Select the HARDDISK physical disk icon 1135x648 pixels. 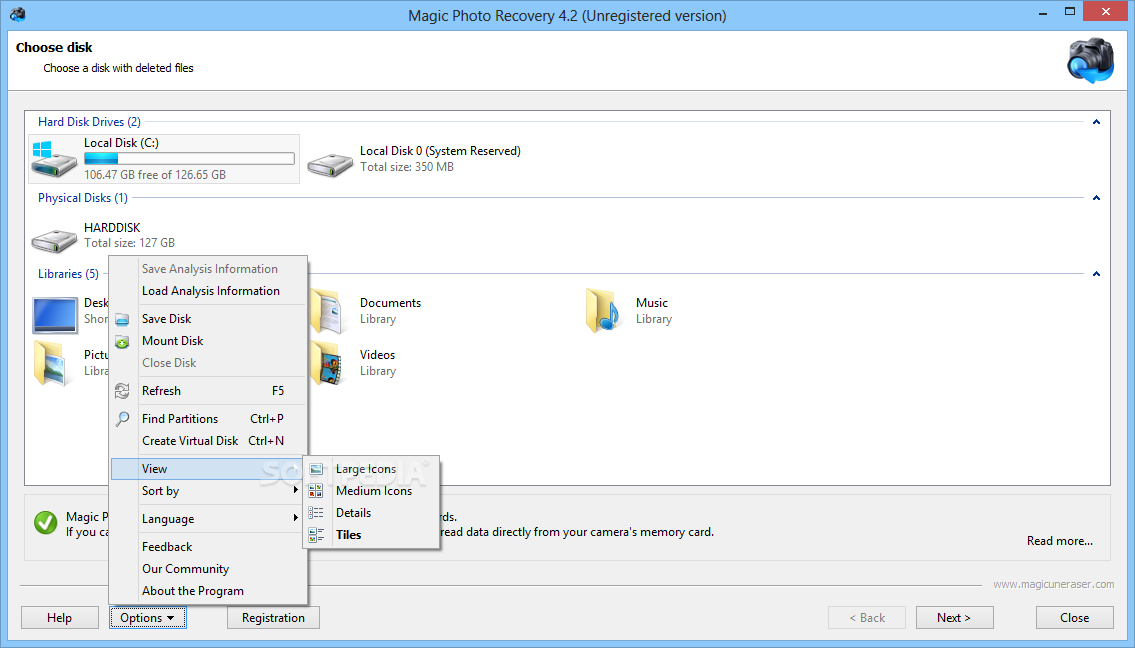coord(54,240)
